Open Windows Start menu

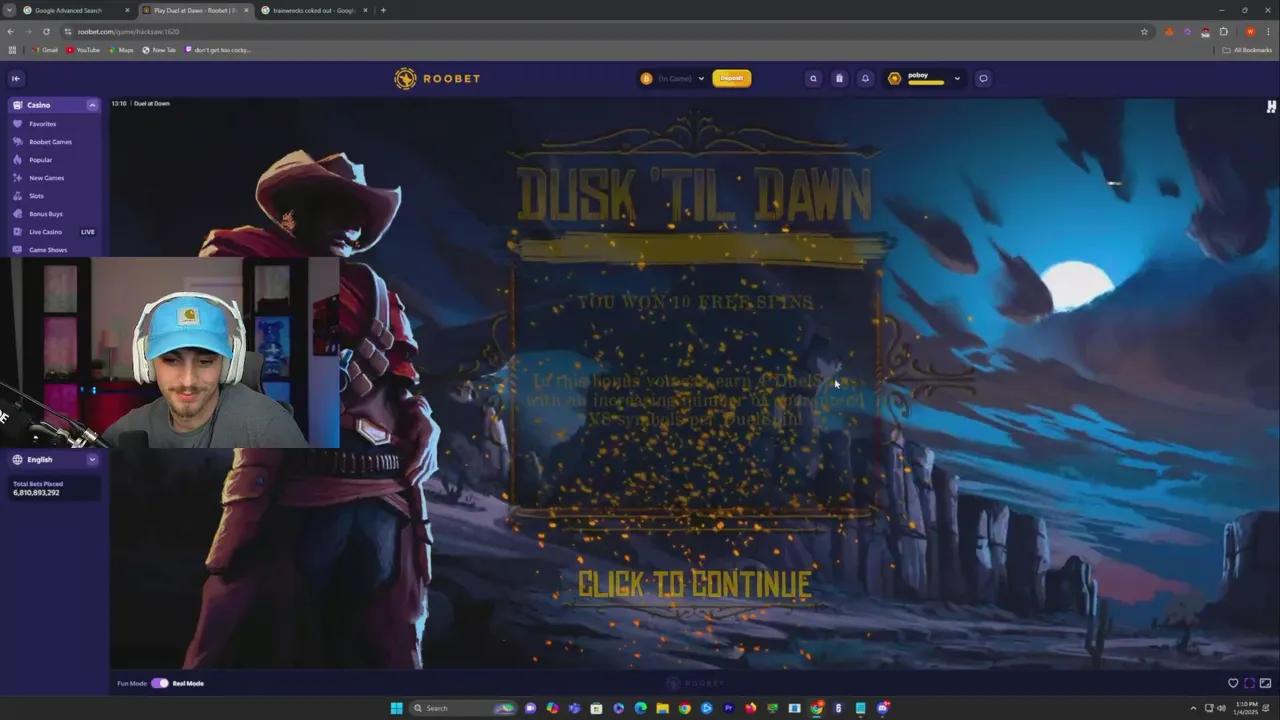coord(396,708)
